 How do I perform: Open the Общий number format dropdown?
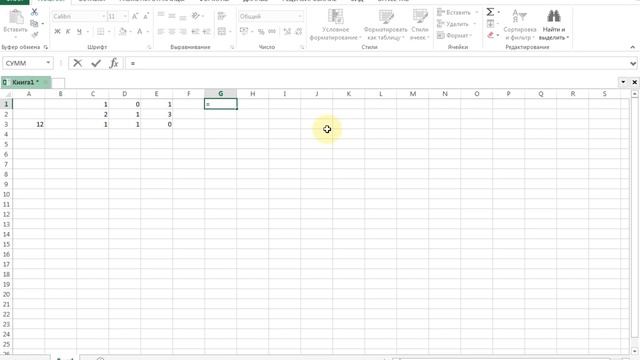300,16
